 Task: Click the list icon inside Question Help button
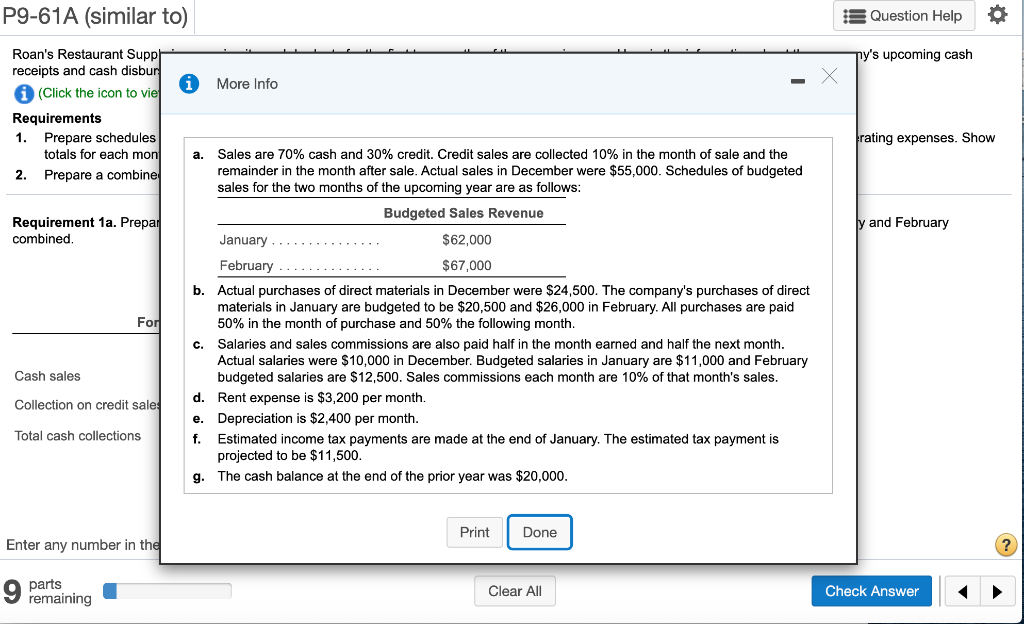click(x=855, y=16)
